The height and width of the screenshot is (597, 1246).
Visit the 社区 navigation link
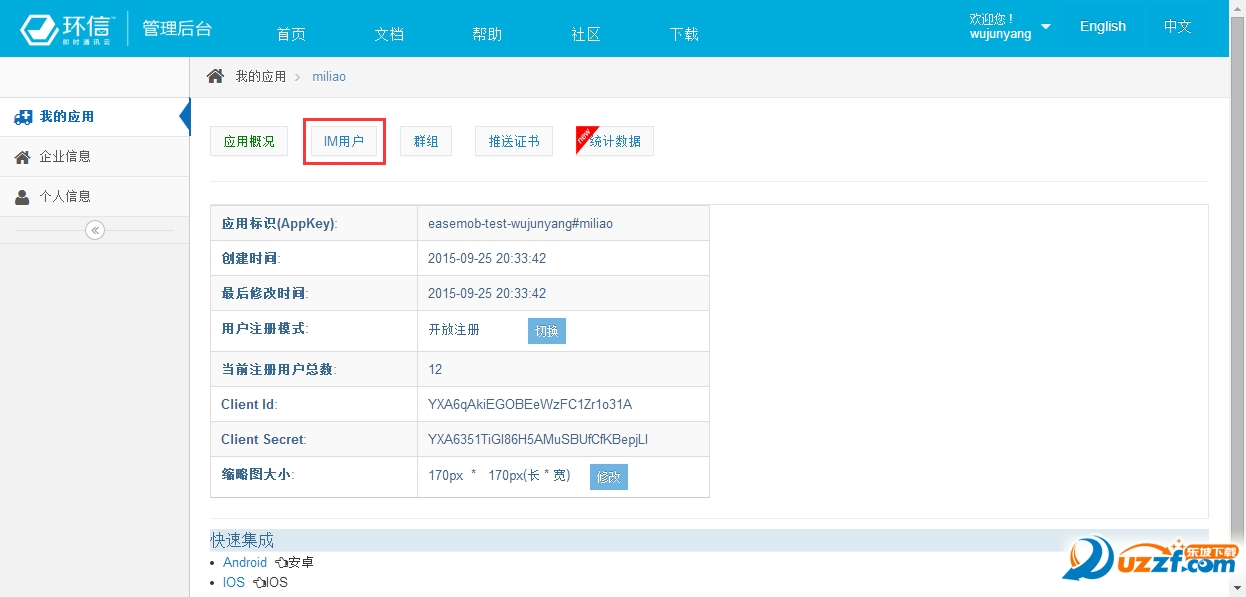tap(586, 34)
